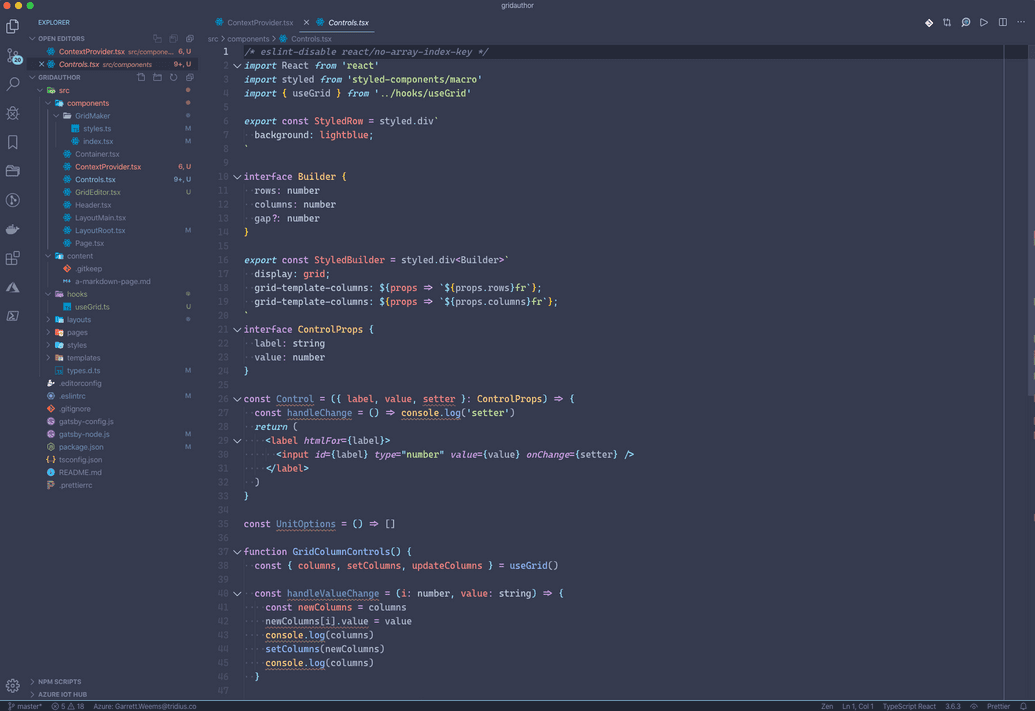Select the Search icon in the activity bar

[12, 83]
